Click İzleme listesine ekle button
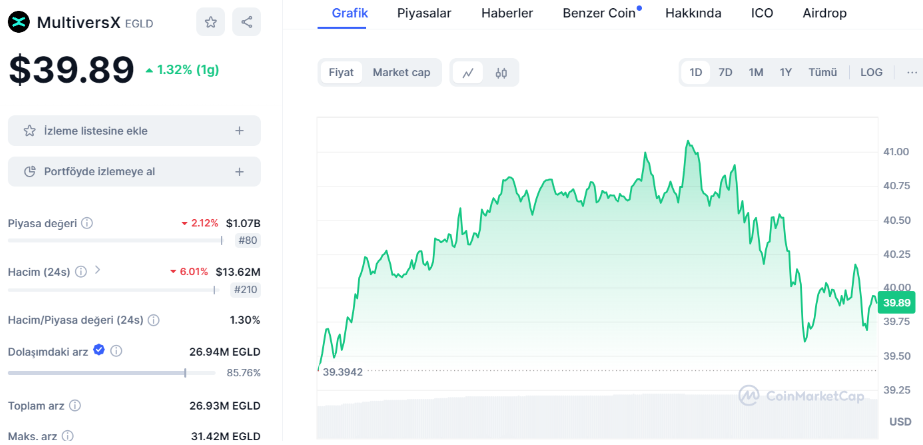Image resolution: width=923 pixels, height=445 pixels. tap(134, 131)
